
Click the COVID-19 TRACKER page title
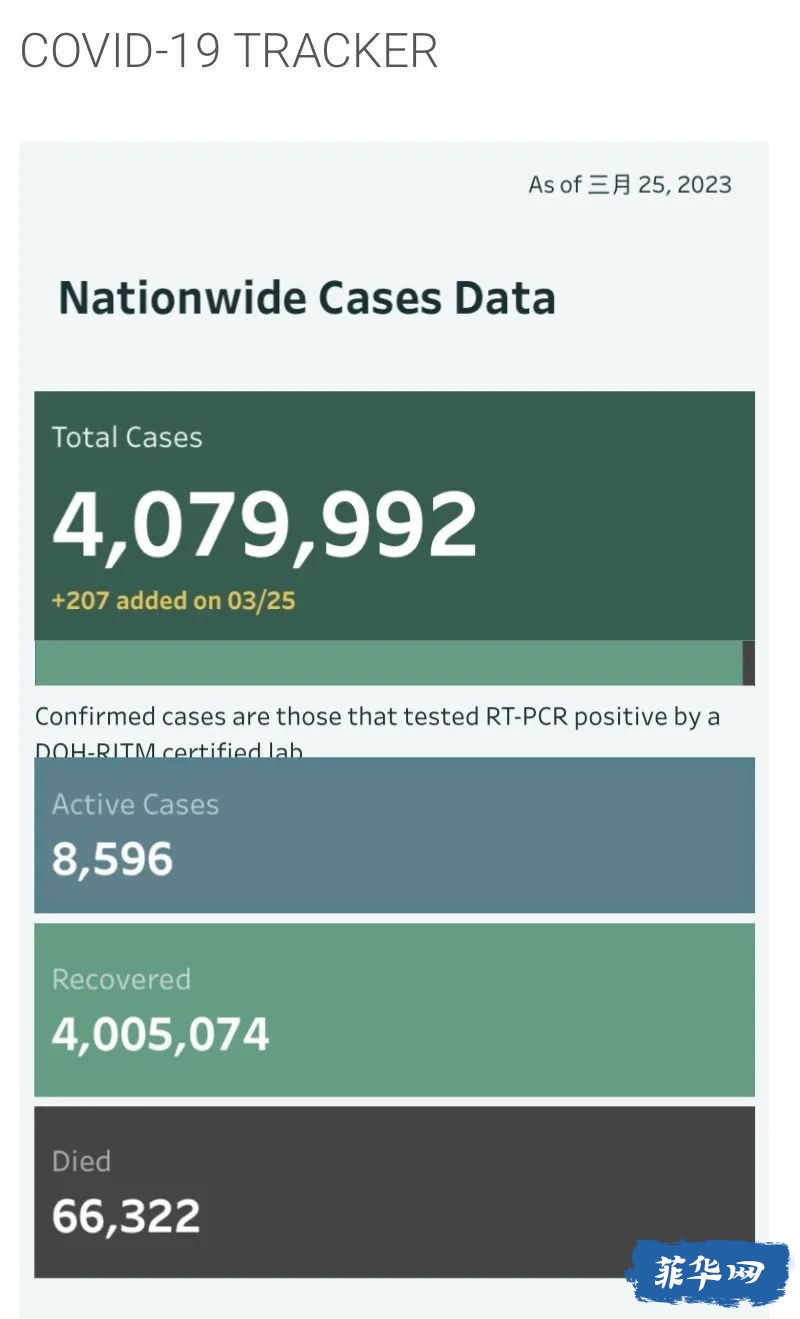229,51
